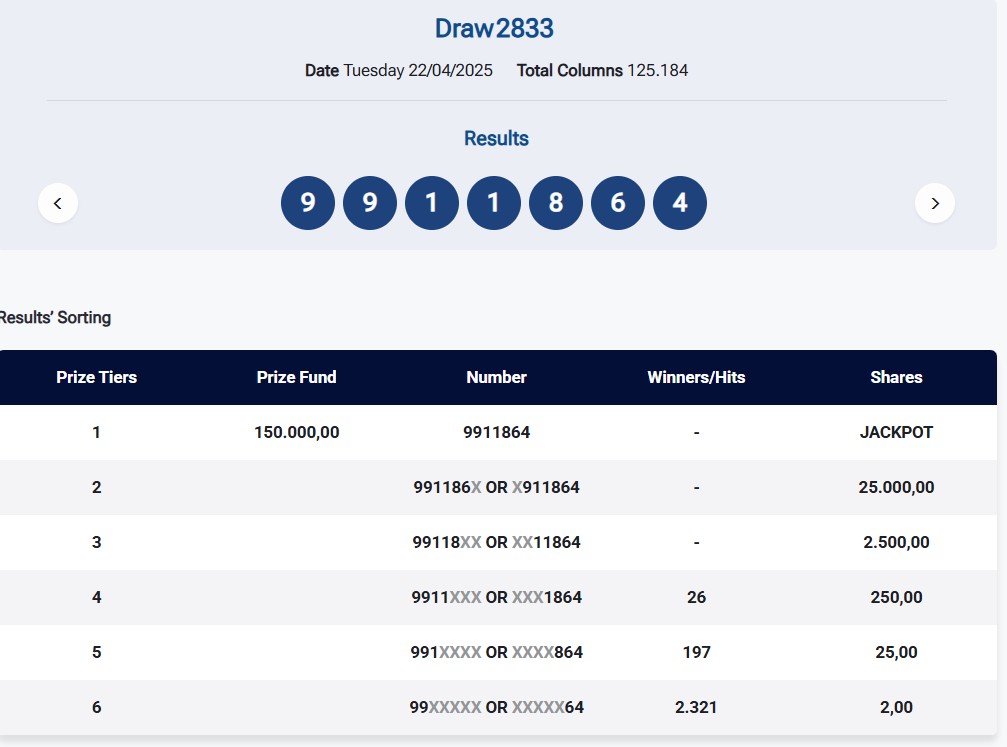Click the Winners/Hits column header
Viewport: 1007px width, 747px height.
(x=696, y=377)
